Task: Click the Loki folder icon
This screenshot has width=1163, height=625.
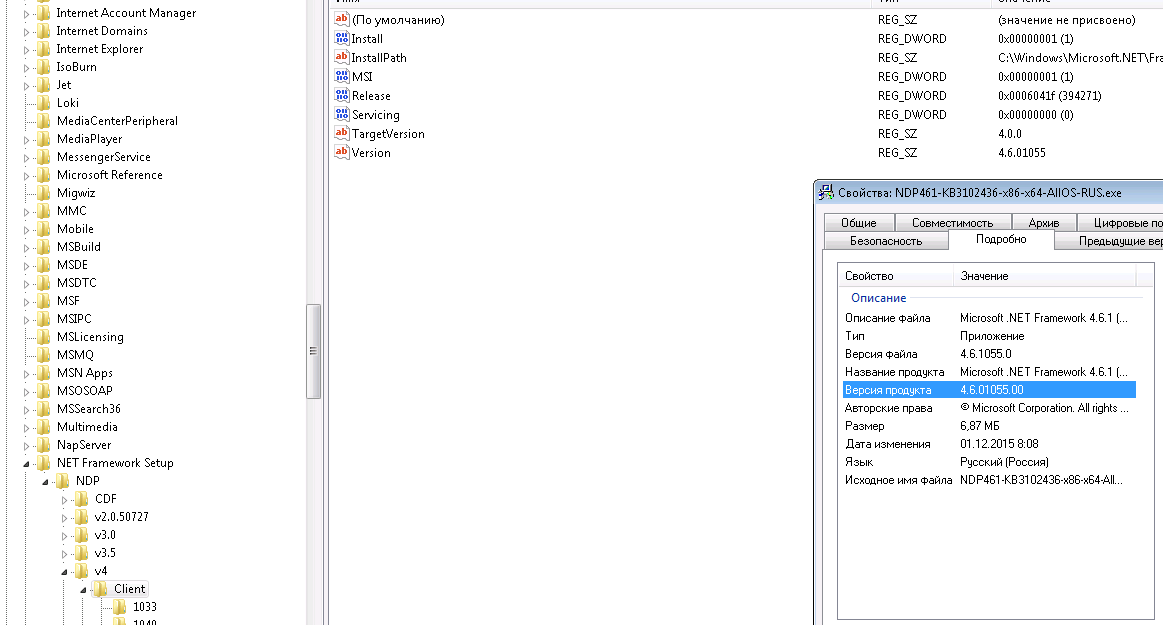Action: point(45,103)
